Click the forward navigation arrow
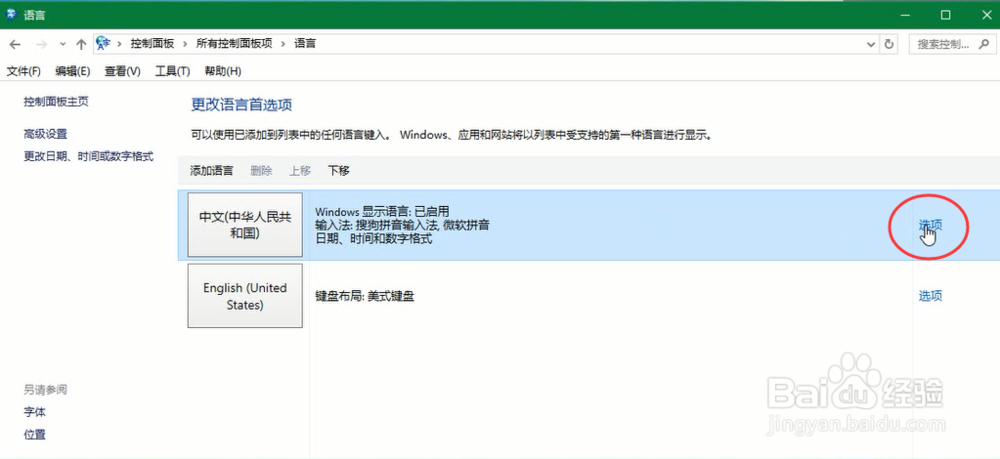This screenshot has width=1000, height=459. [x=42, y=44]
